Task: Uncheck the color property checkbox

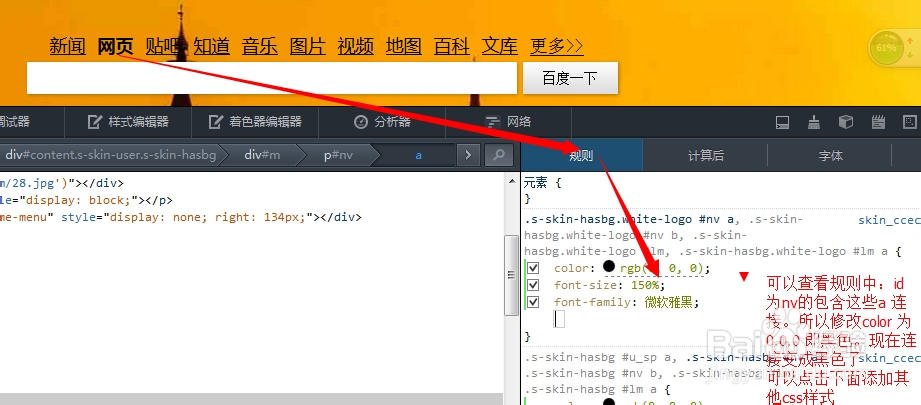Action: click(x=533, y=268)
